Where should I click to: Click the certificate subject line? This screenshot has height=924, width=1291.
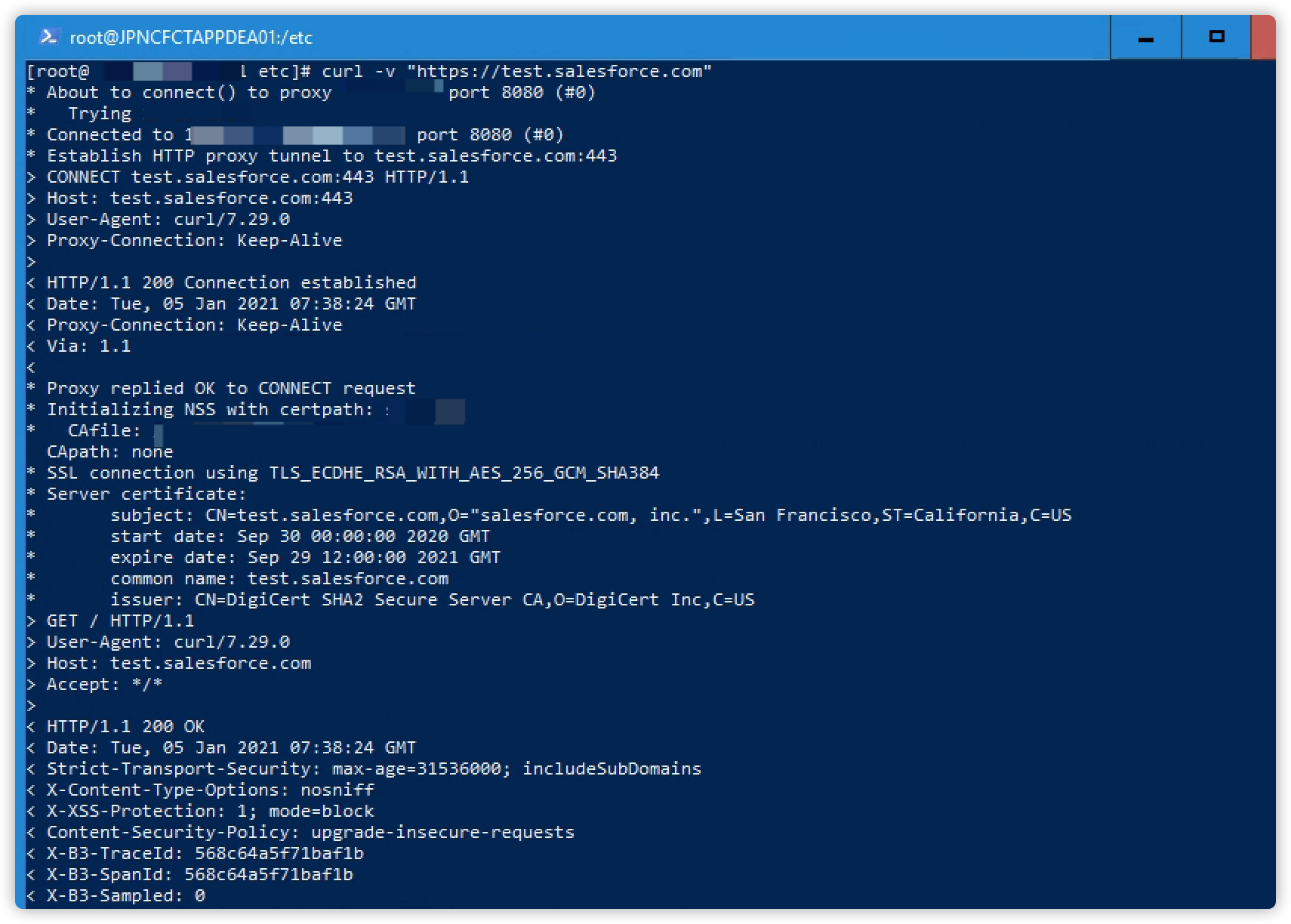click(590, 515)
